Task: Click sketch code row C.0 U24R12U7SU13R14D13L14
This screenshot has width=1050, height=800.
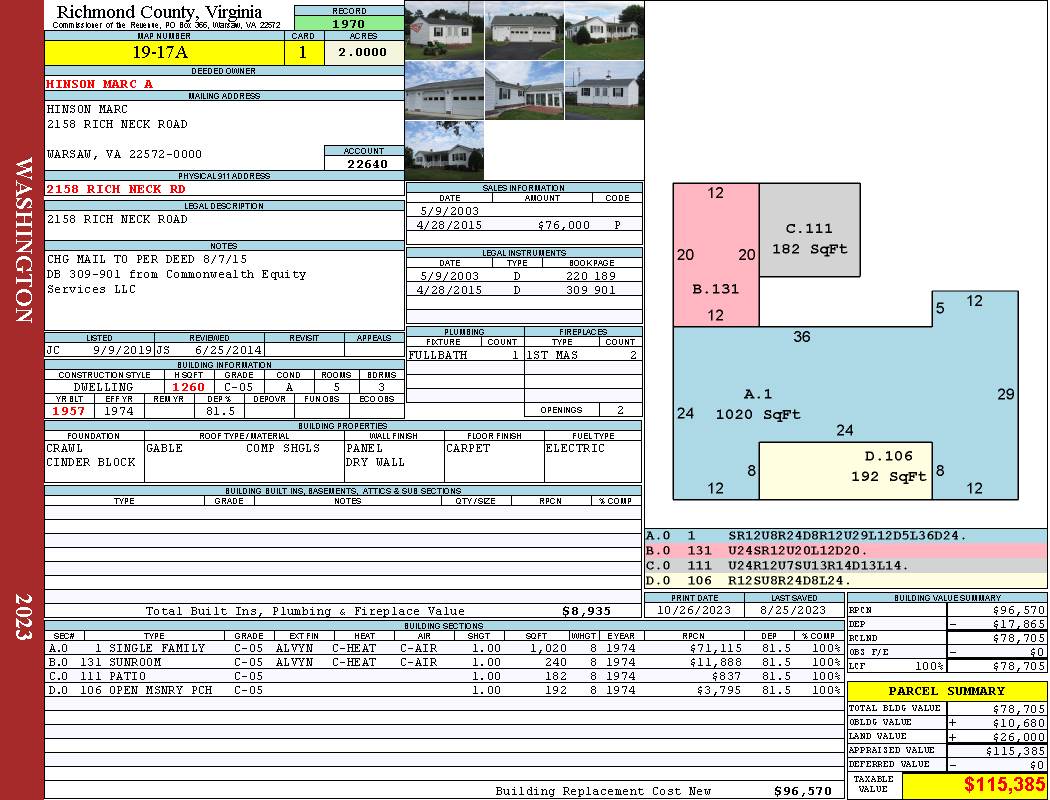Action: (846, 566)
